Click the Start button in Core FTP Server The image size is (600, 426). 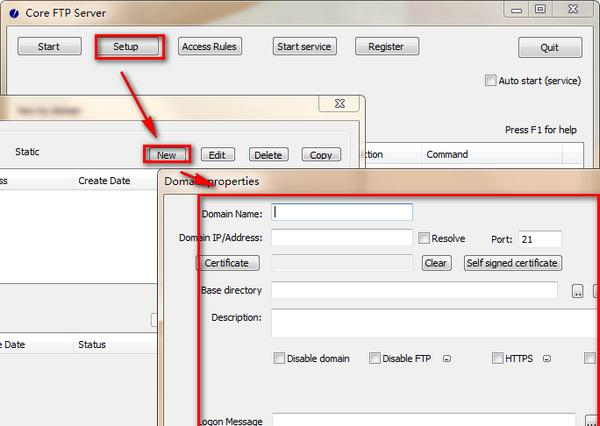point(49,47)
